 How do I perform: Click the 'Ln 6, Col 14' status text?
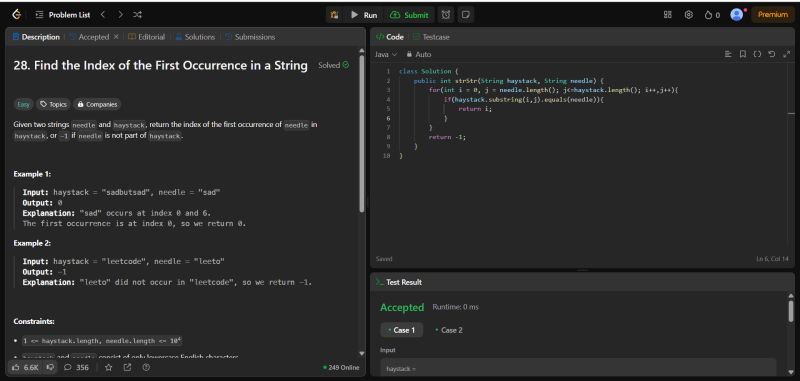pos(772,259)
